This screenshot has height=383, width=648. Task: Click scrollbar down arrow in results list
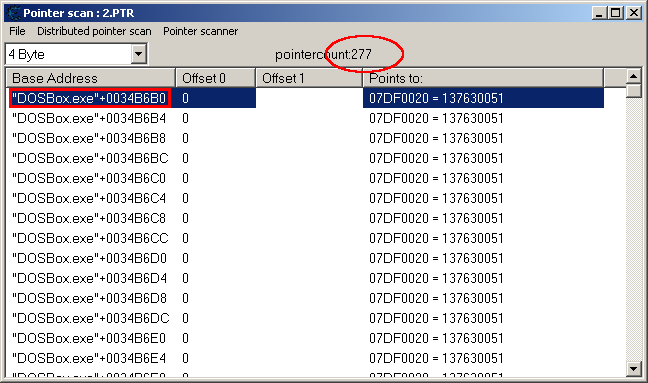tap(634, 368)
